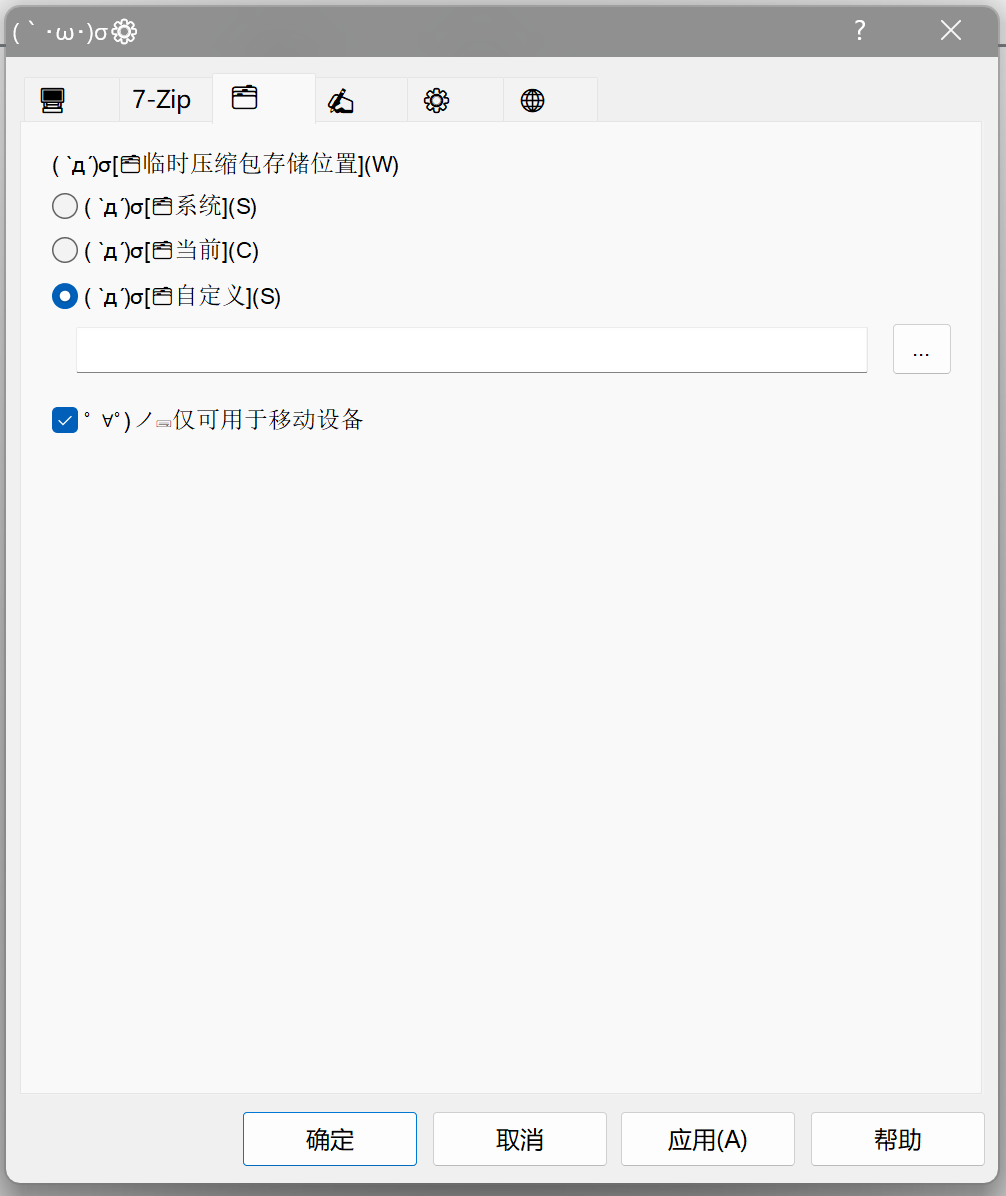Viewport: 1006px width, 1196px height.
Task: Select the folder icon tab
Action: (264, 98)
